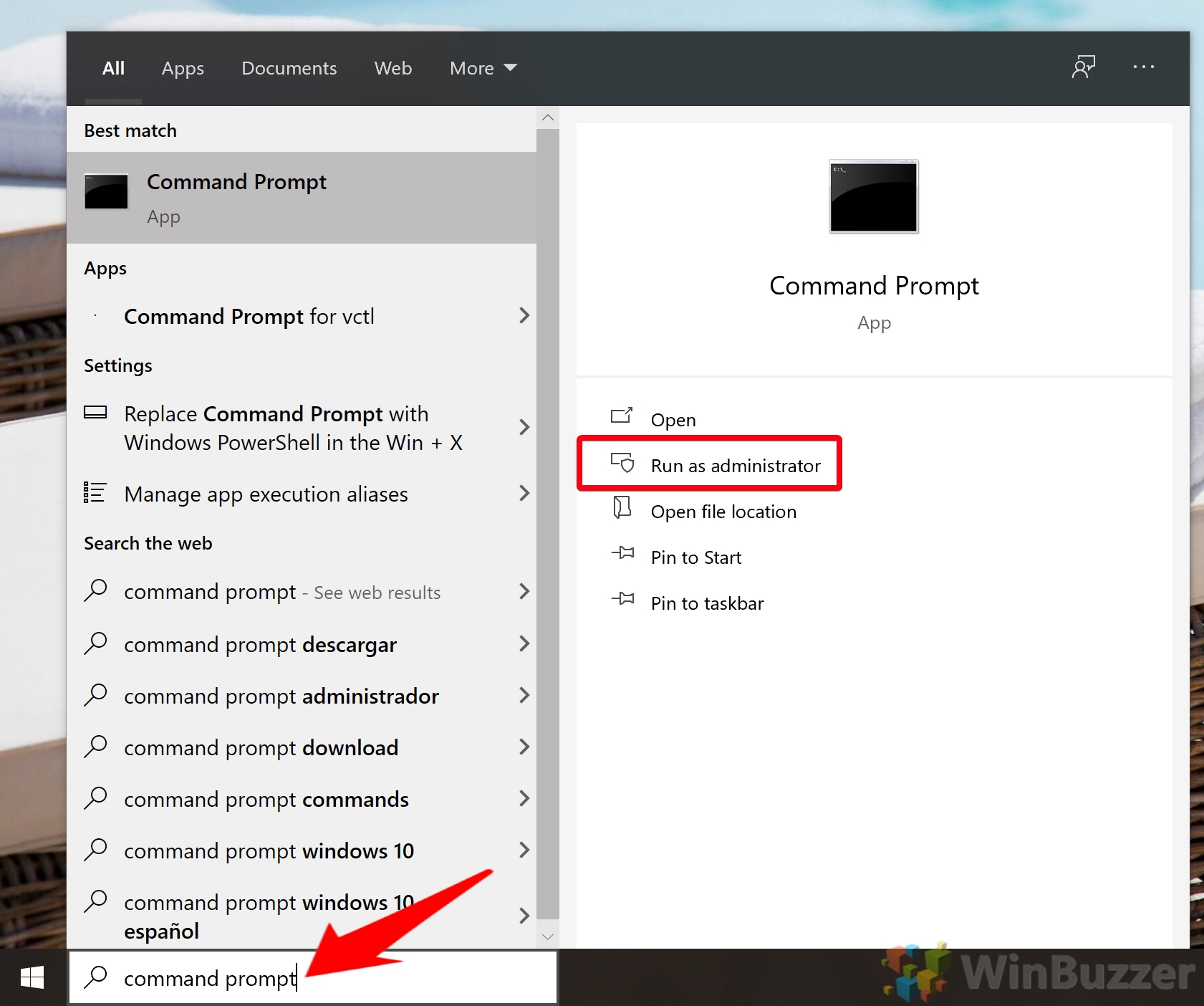Select 'command prompt windows 10' web suggestion
The image size is (1204, 1006).
[x=302, y=851]
